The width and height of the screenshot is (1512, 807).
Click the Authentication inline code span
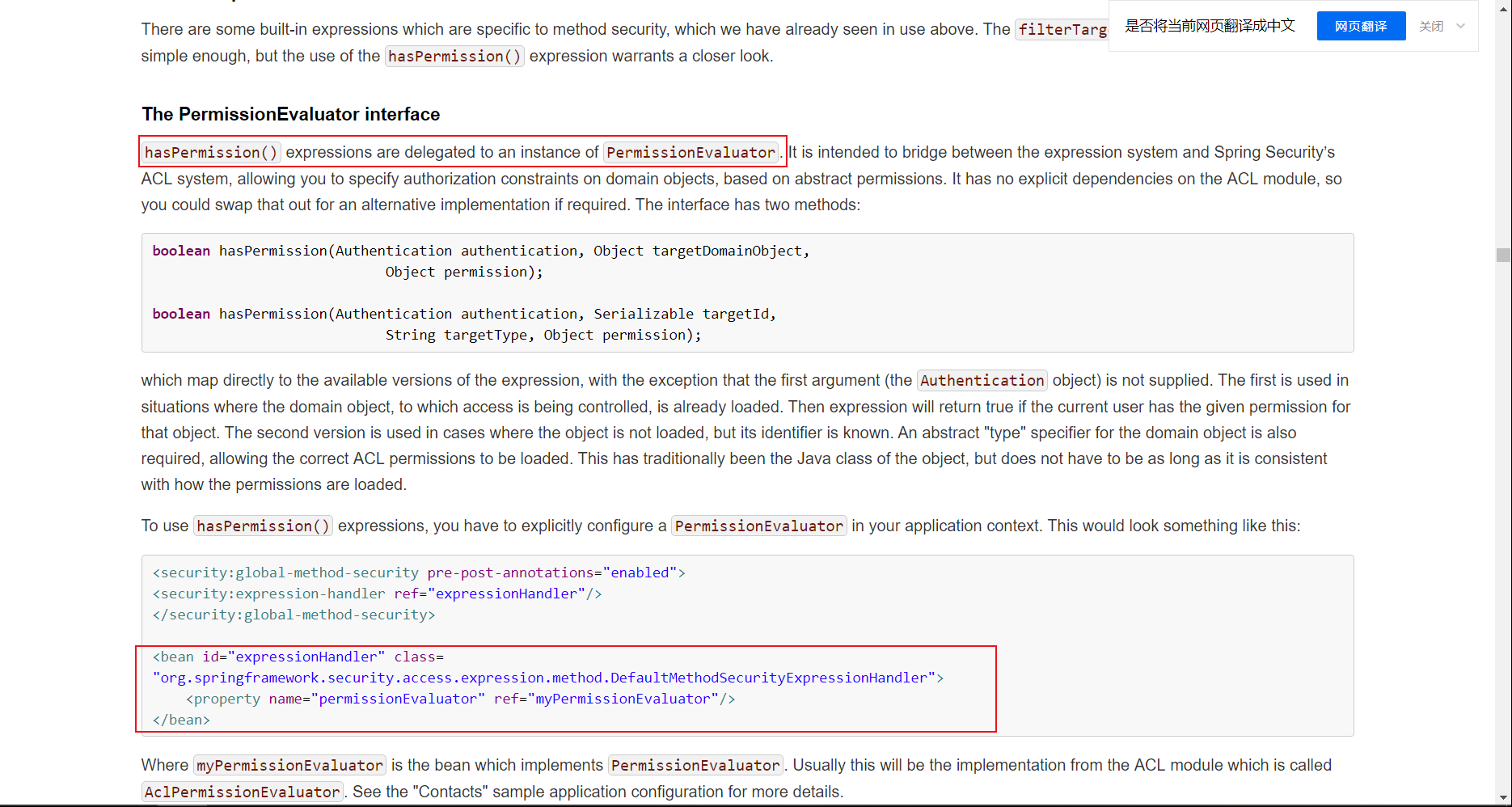(981, 380)
